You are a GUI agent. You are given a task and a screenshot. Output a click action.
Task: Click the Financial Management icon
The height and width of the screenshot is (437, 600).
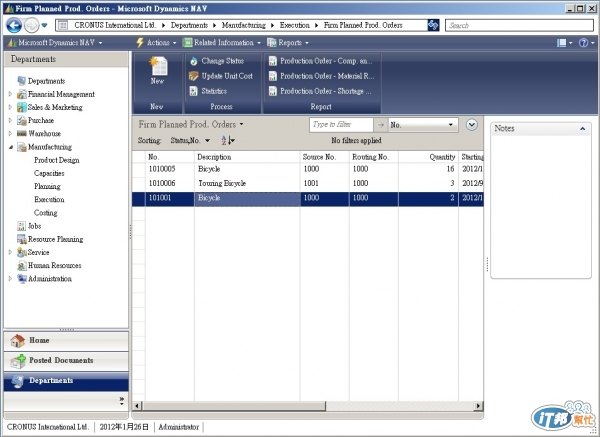click(22, 94)
